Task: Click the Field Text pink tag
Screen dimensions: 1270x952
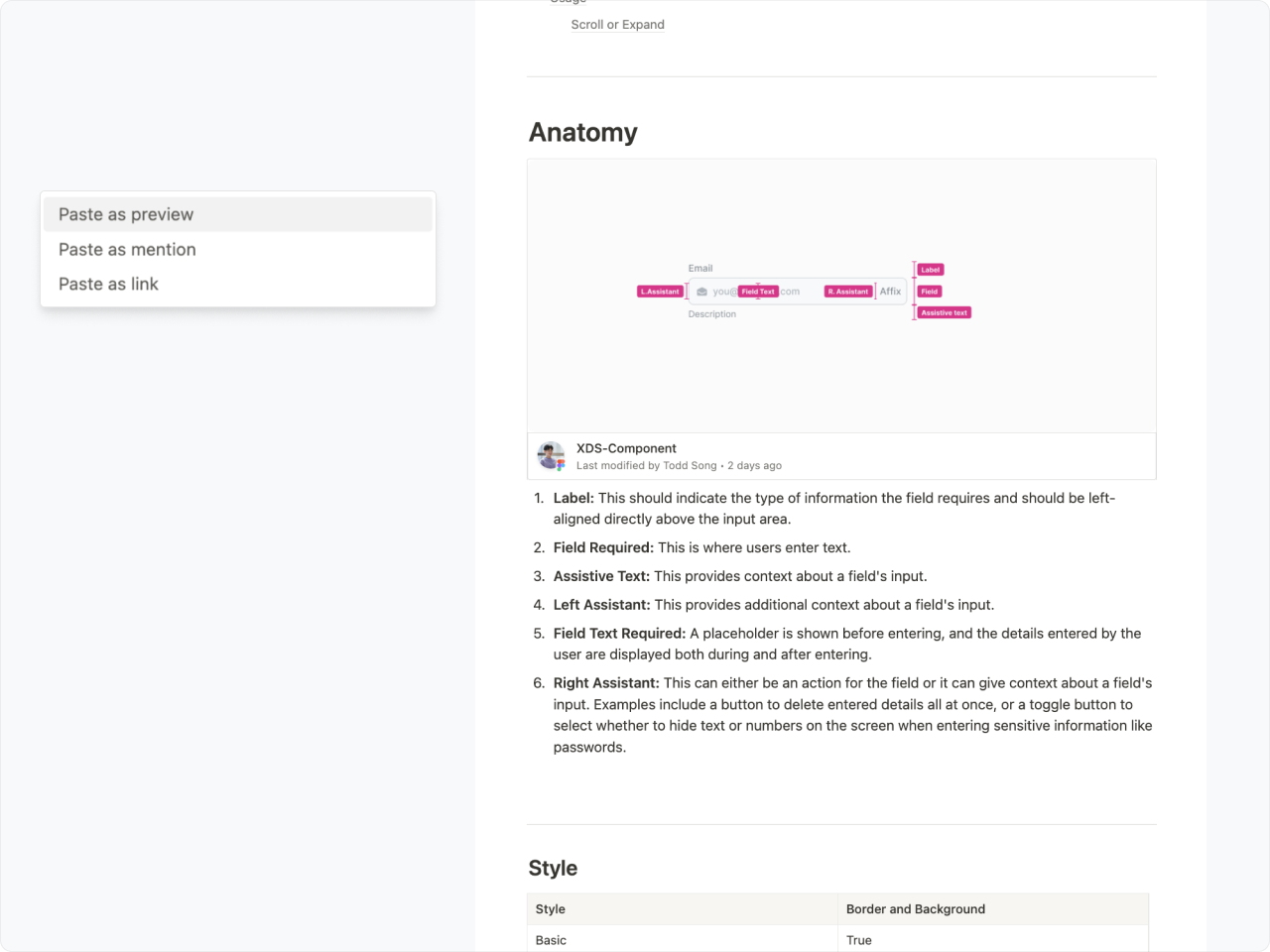Action: [x=758, y=292]
